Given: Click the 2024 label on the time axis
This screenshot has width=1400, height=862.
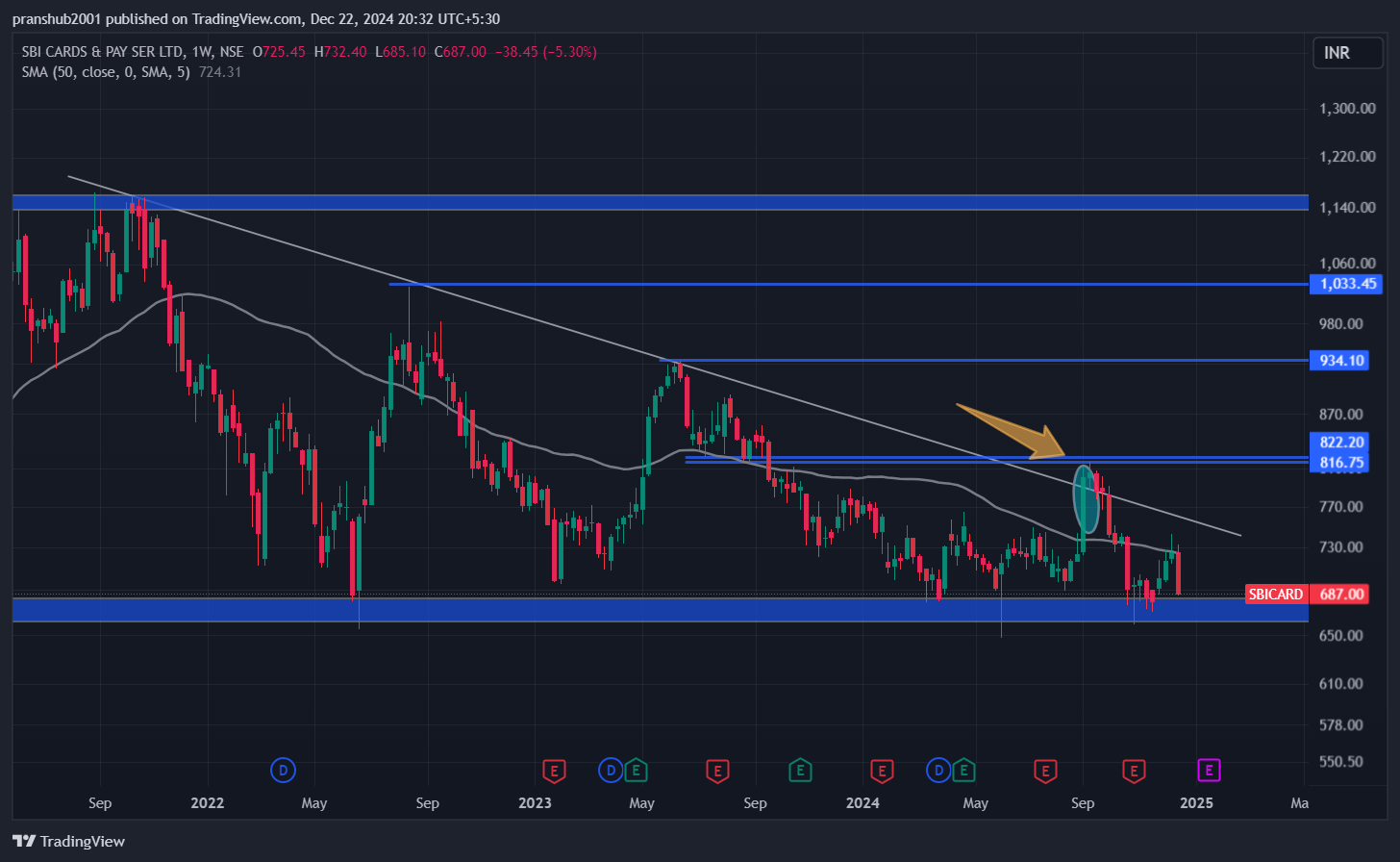Looking at the screenshot, I should coord(862,803).
